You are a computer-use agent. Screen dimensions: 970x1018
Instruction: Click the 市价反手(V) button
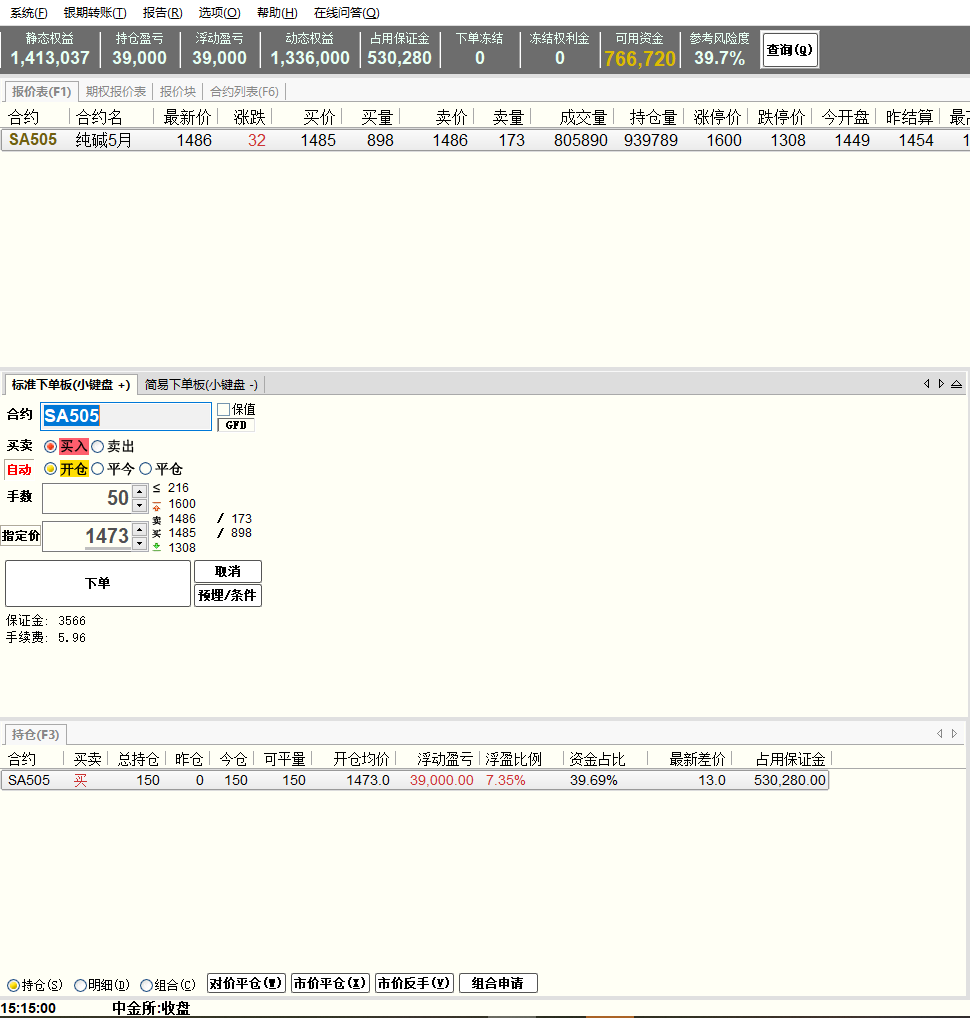point(414,984)
